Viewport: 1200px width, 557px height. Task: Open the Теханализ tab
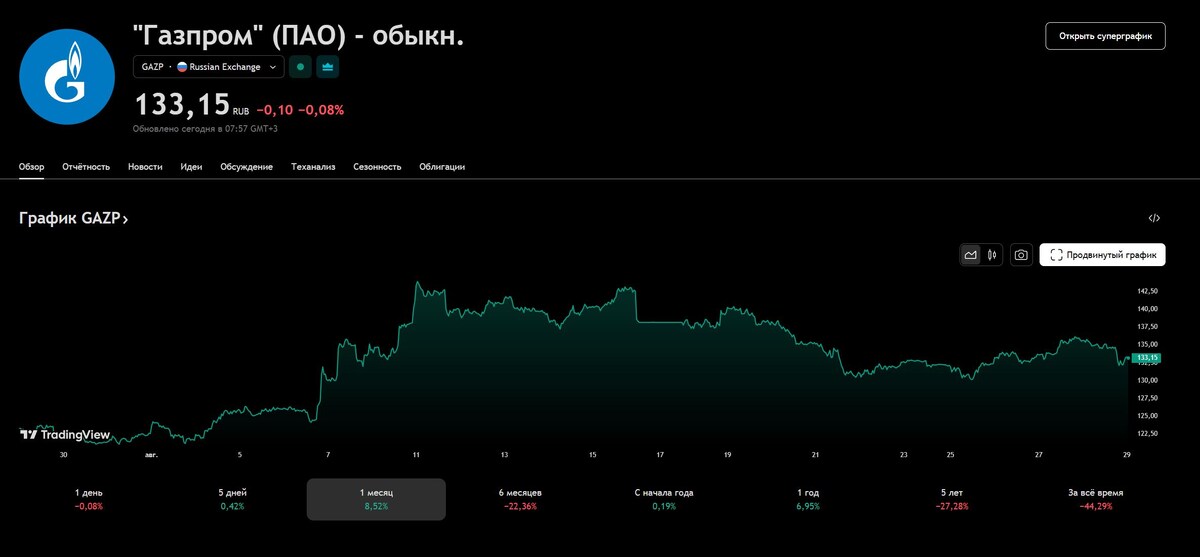pyautogui.click(x=313, y=167)
